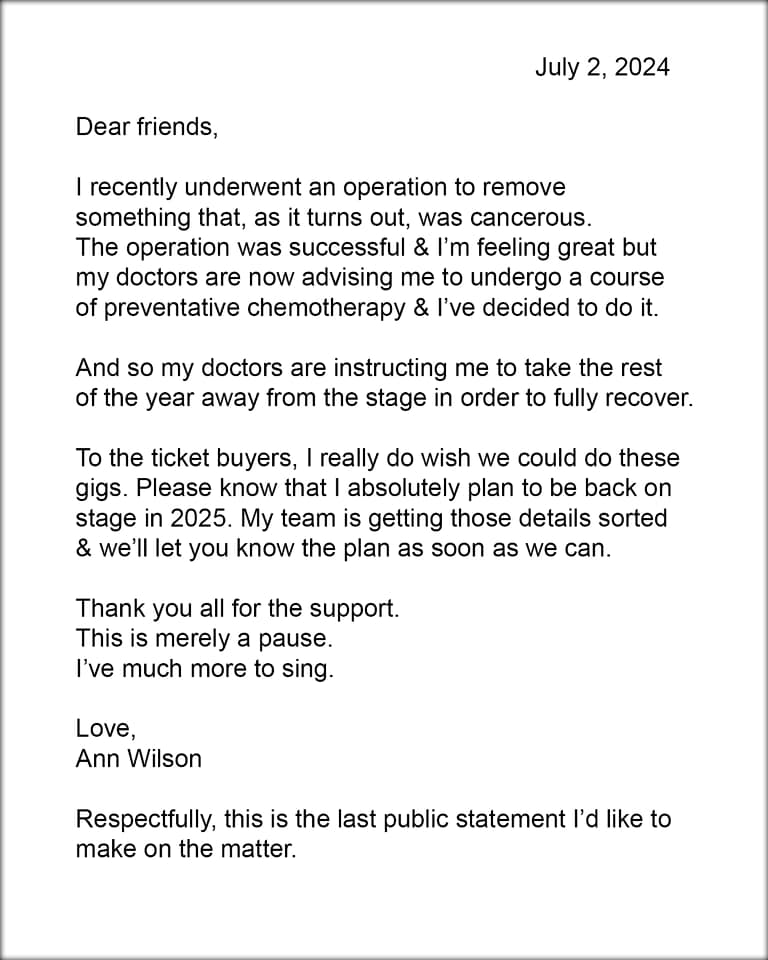
Task: Click the line starting "And so my doctors"
Action: [x=369, y=368]
